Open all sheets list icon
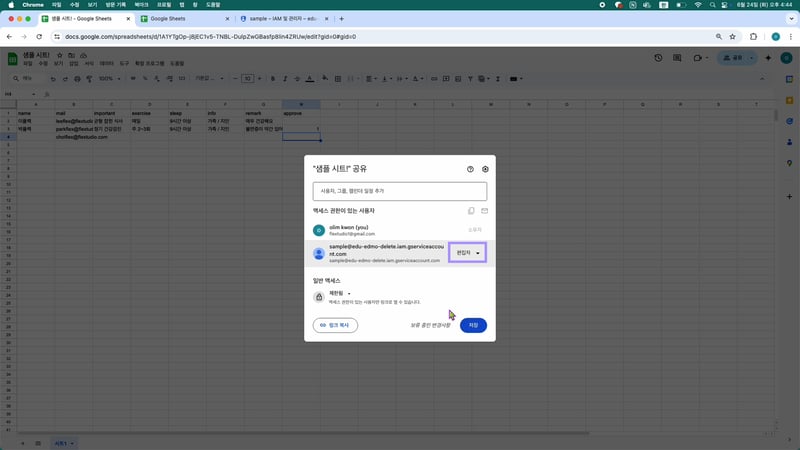Screen dimensions: 800x450 point(38,443)
